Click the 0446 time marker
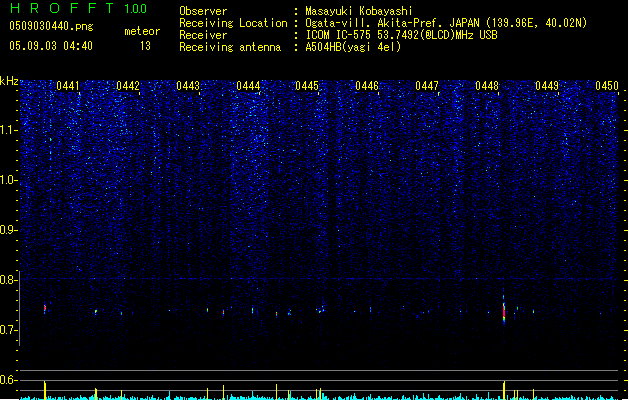 [x=367, y=85]
